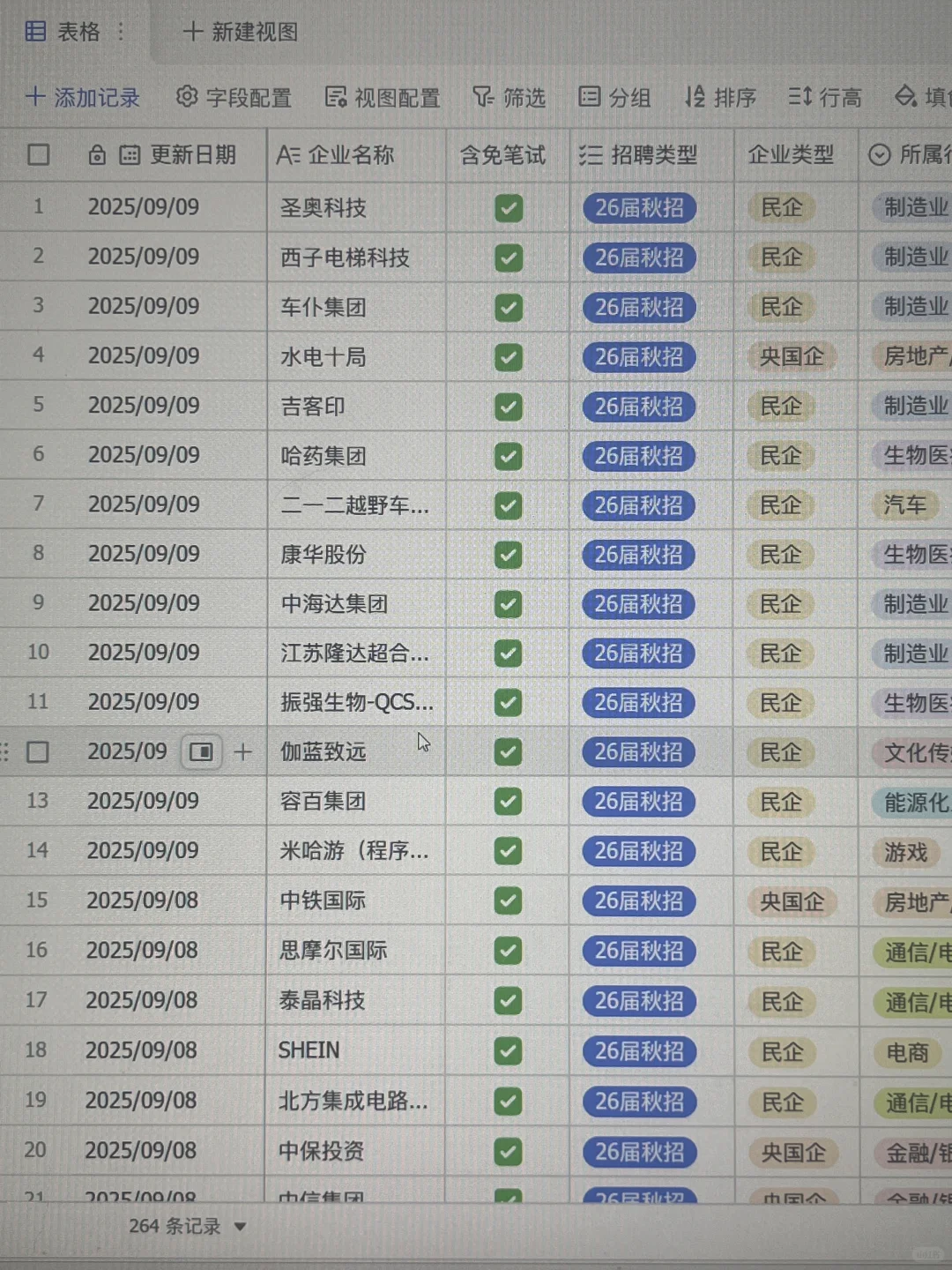Image resolution: width=952 pixels, height=1270 pixels.
Task: Click row number 20
Action: [x=35, y=1150]
